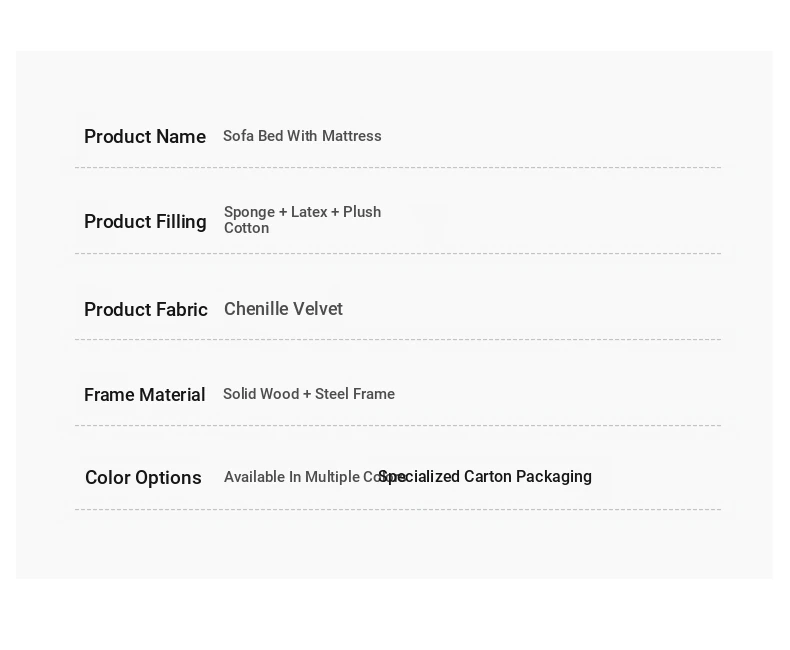Click the word Cotton in filling value
The height and width of the screenshot is (650, 790).
coord(246,228)
